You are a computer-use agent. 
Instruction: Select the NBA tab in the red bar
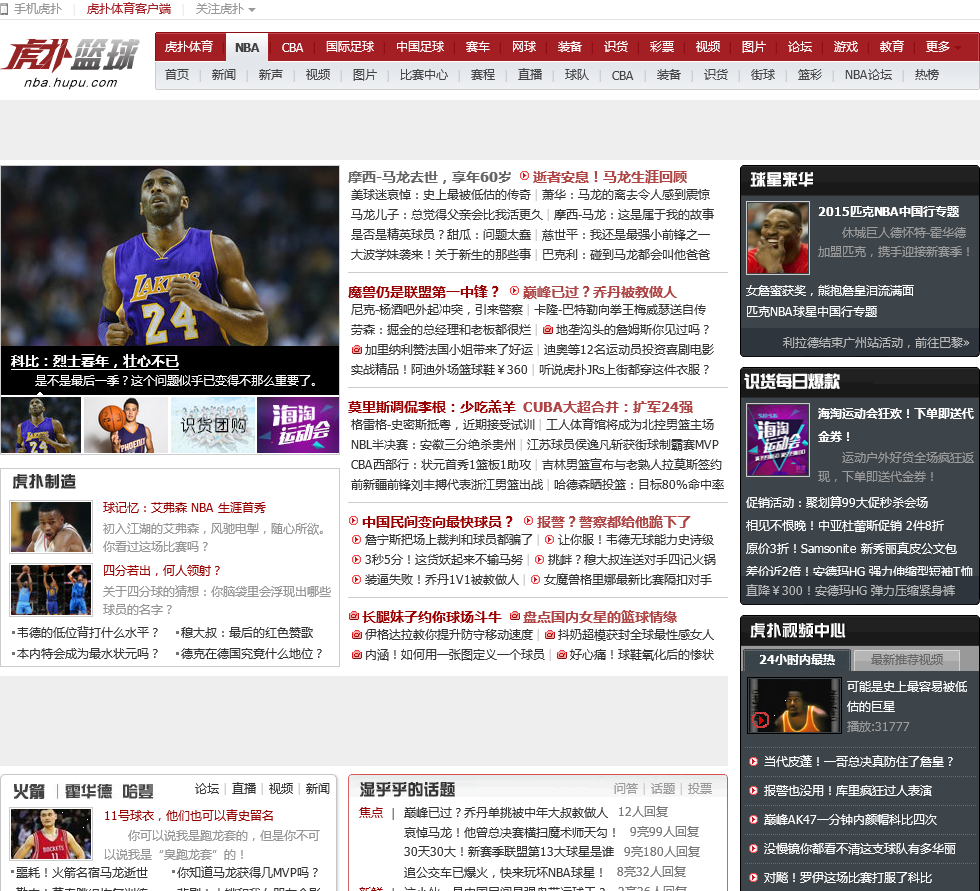click(247, 47)
